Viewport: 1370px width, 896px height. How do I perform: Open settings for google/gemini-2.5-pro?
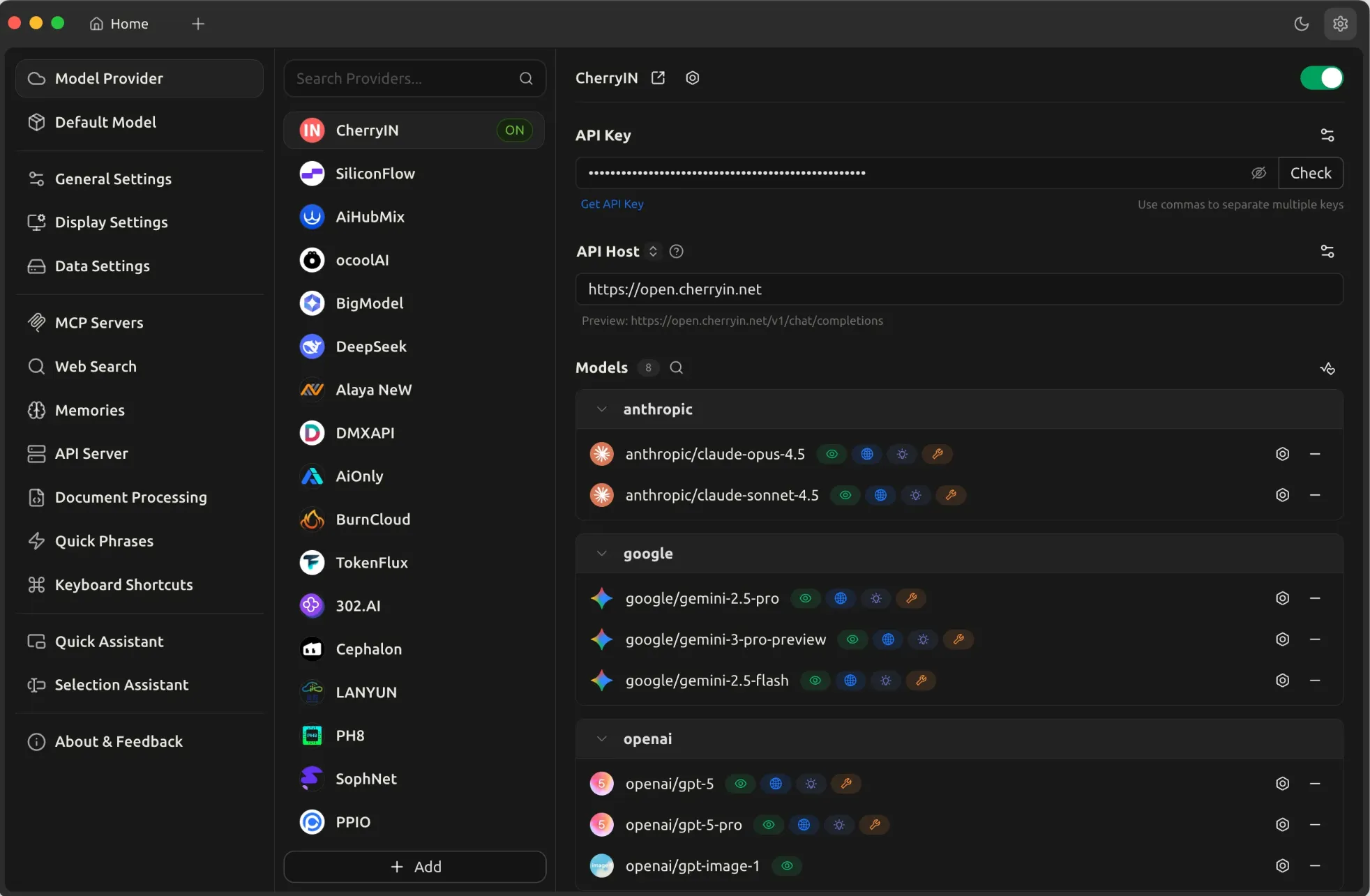(1282, 598)
